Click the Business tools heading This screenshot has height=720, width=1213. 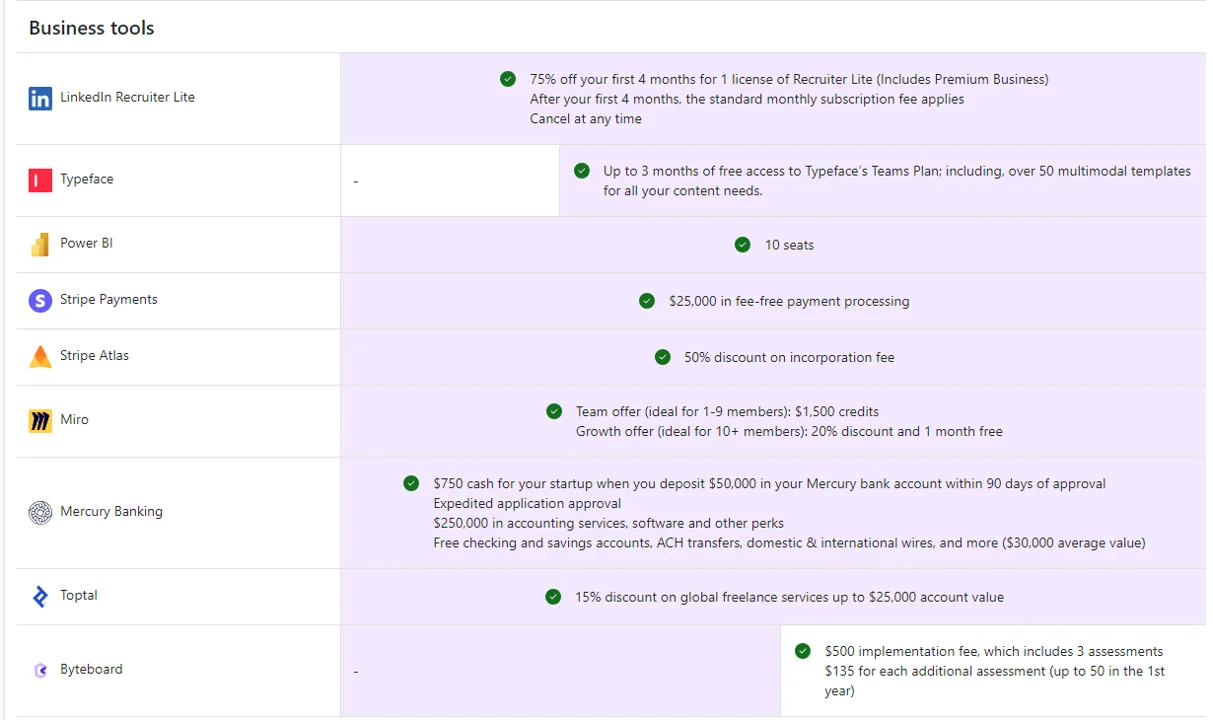coord(91,28)
